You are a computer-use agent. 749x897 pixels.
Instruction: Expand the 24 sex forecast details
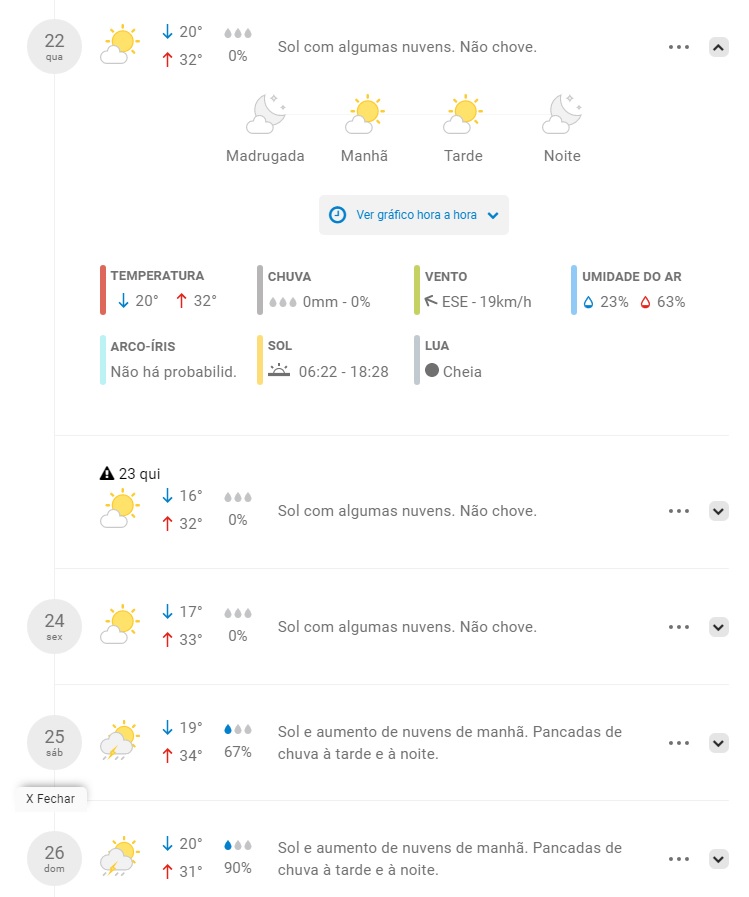tap(719, 628)
